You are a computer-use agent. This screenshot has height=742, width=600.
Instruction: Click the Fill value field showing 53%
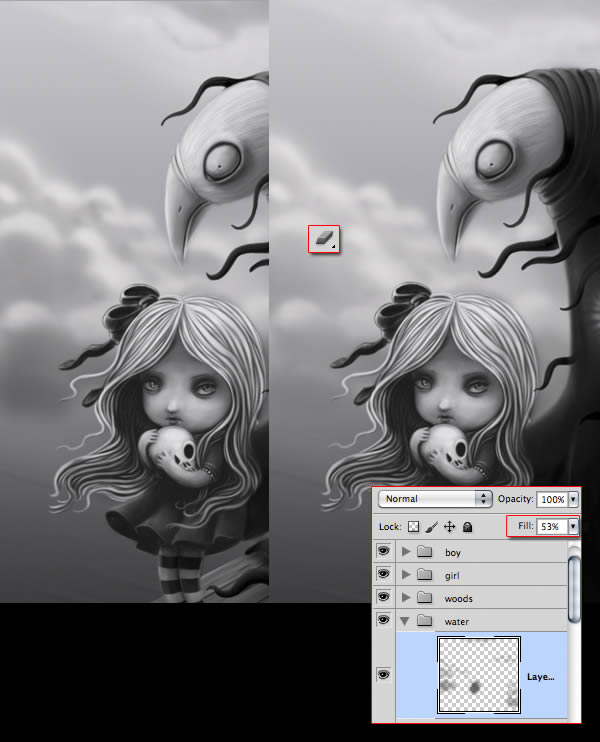552,526
